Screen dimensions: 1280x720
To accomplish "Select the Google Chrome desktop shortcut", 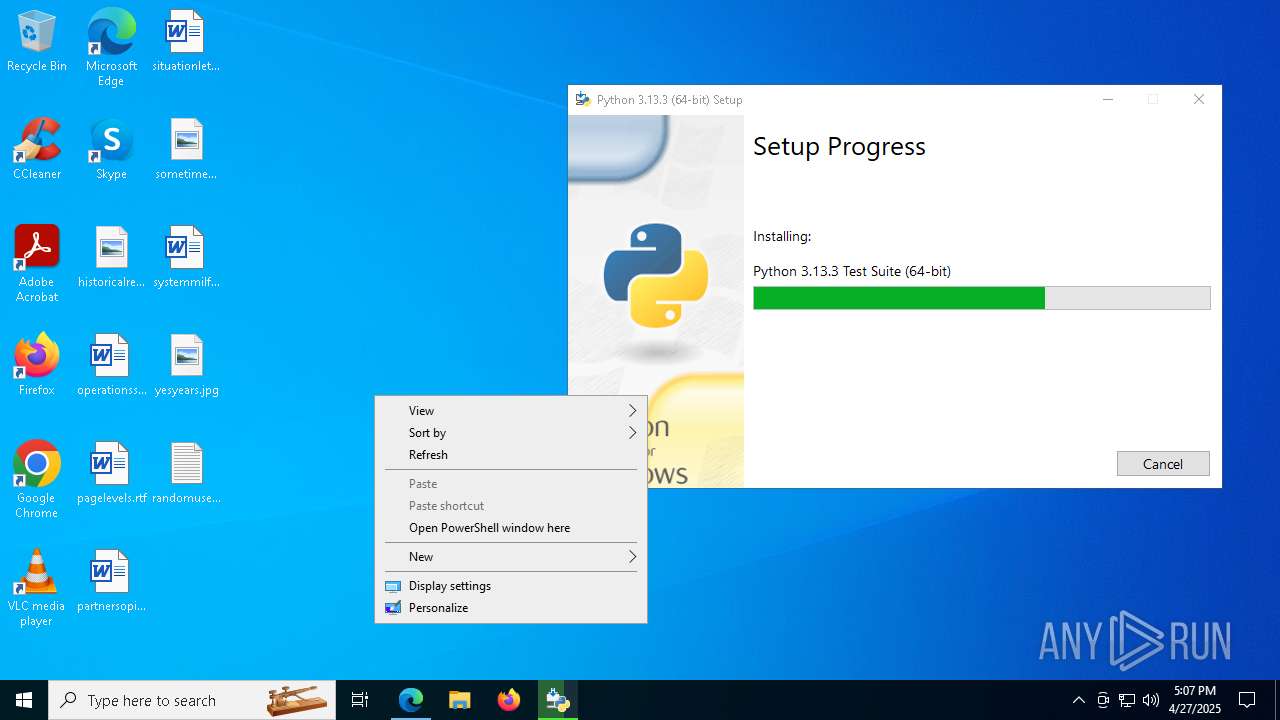I will click(x=37, y=480).
